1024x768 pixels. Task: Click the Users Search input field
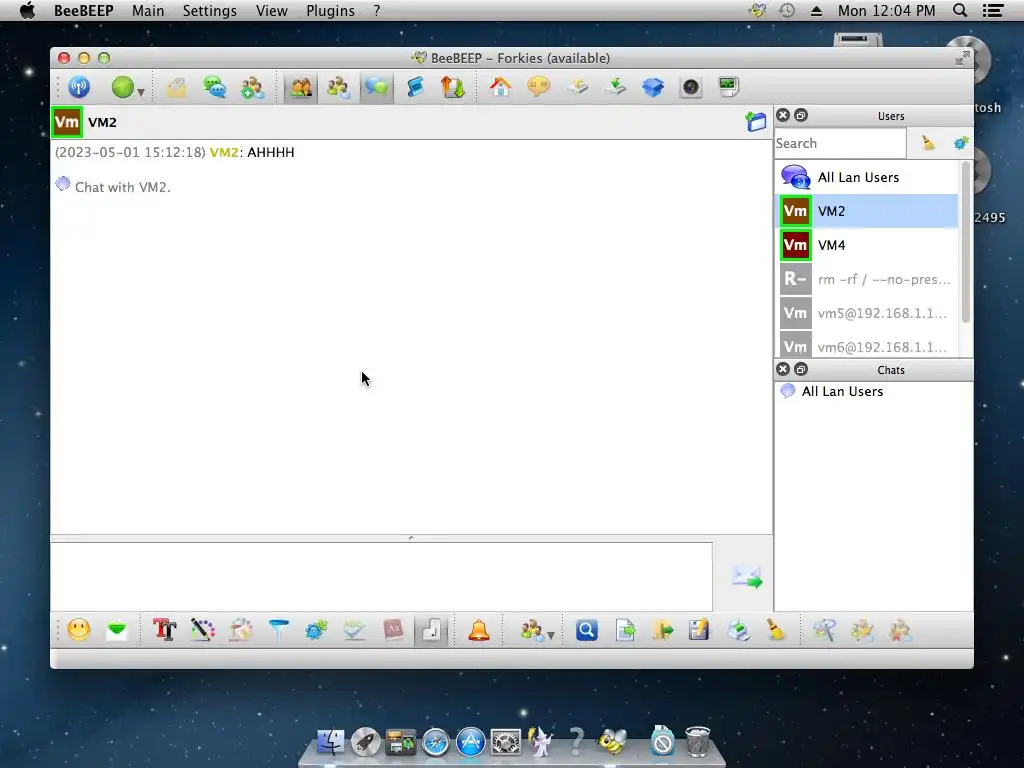click(840, 143)
